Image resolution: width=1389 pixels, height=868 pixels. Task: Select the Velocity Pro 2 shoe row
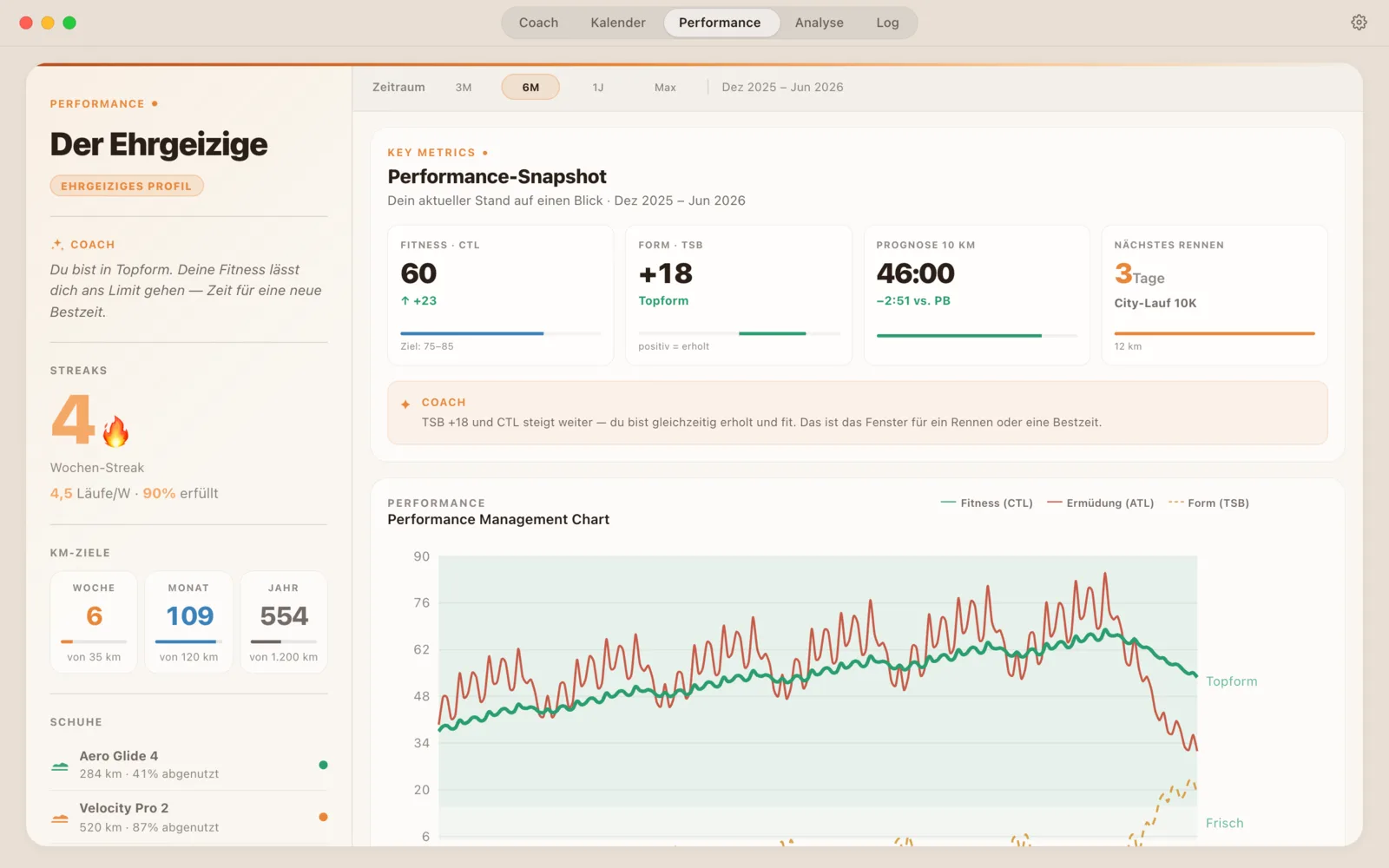[188, 817]
